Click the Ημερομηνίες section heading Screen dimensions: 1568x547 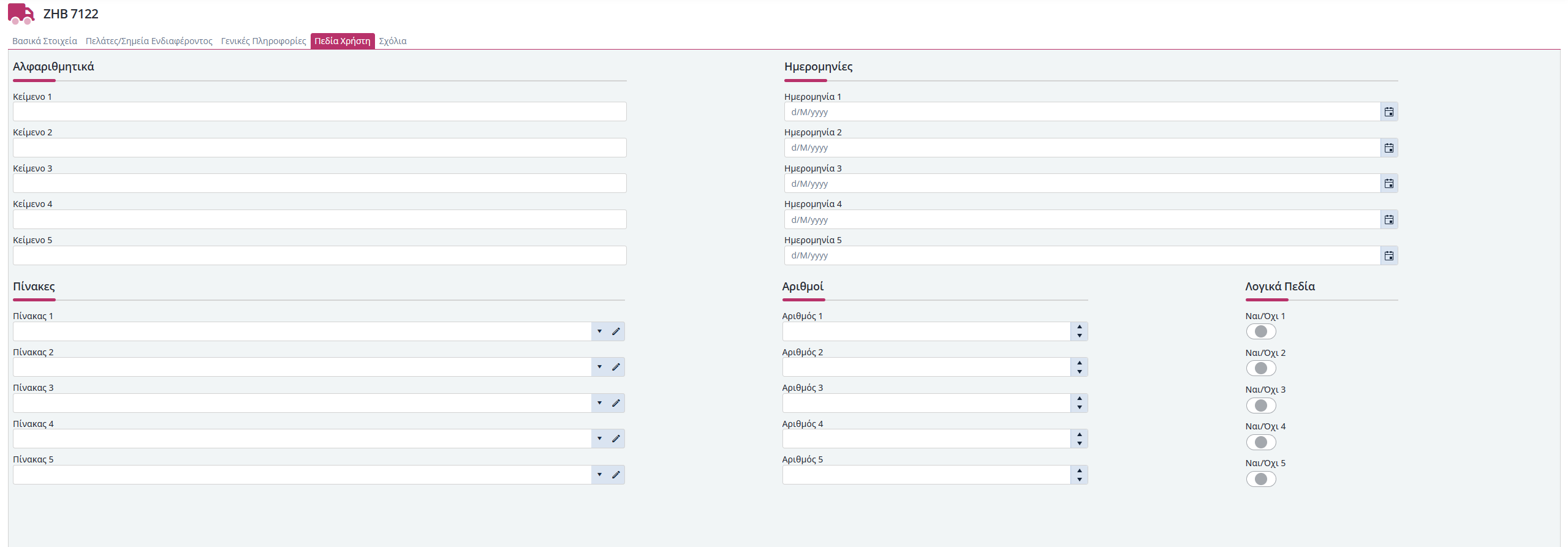[818, 67]
